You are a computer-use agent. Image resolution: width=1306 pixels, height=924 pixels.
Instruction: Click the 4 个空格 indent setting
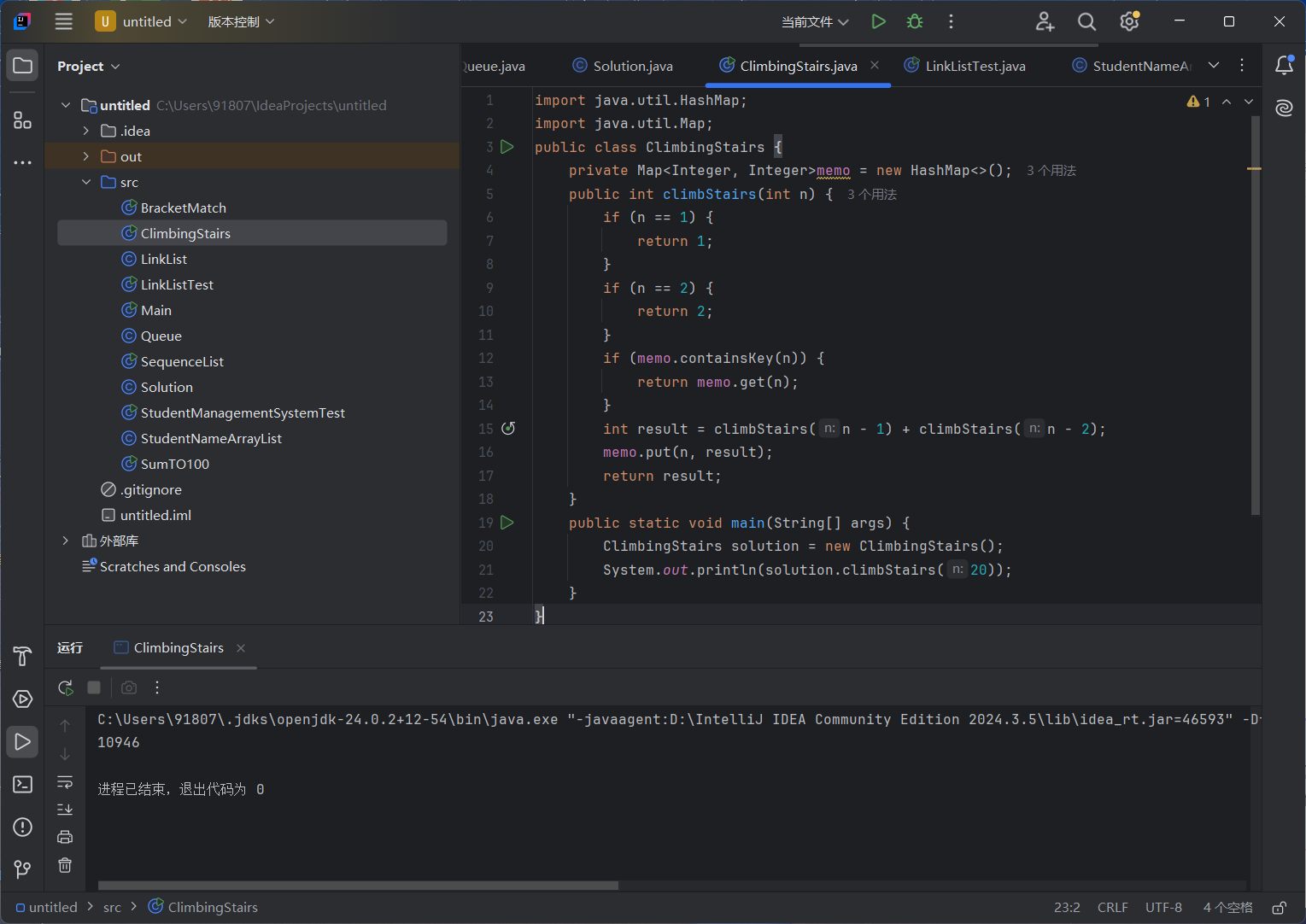click(1227, 907)
